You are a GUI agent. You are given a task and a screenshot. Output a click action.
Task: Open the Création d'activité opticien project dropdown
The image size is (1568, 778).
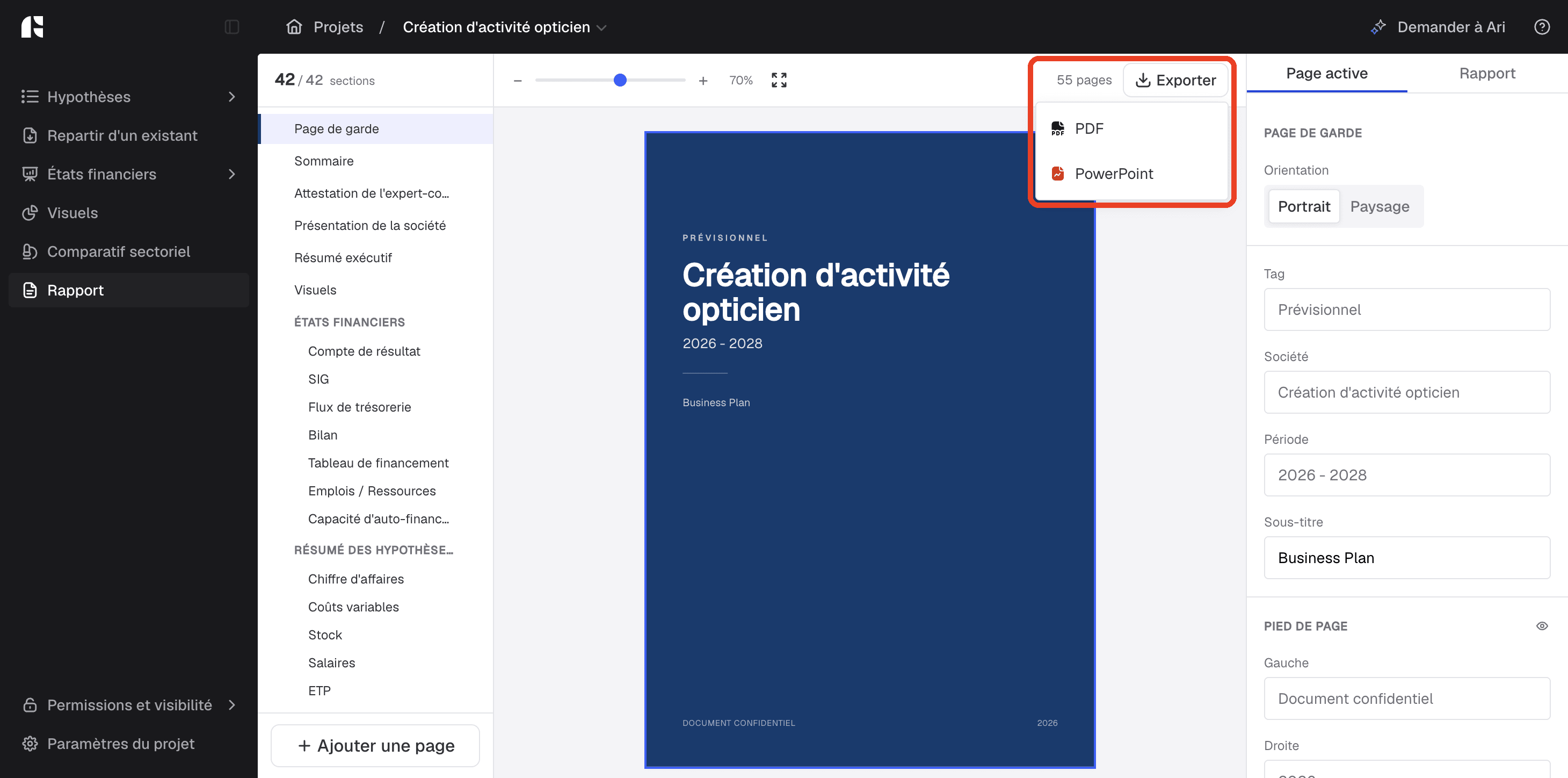pyautogui.click(x=504, y=27)
